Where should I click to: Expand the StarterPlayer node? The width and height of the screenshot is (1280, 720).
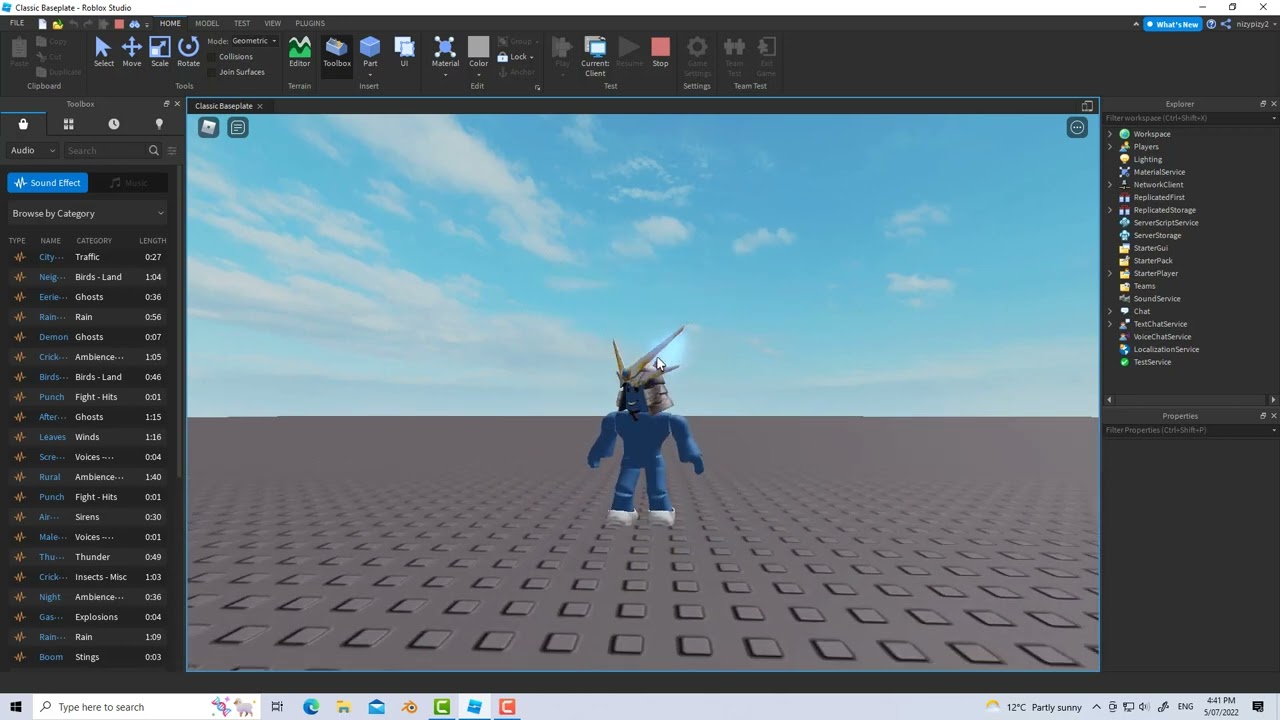[x=1110, y=273]
